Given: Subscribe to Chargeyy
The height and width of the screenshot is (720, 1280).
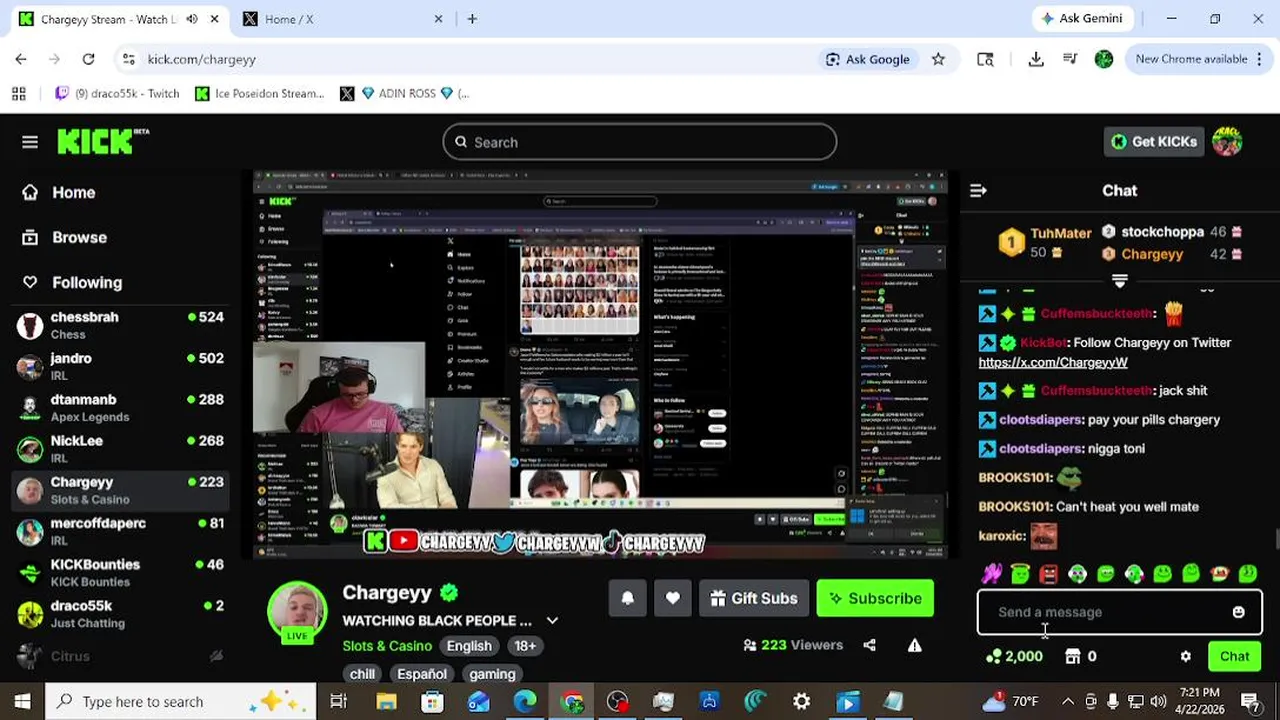Looking at the screenshot, I should [875, 598].
